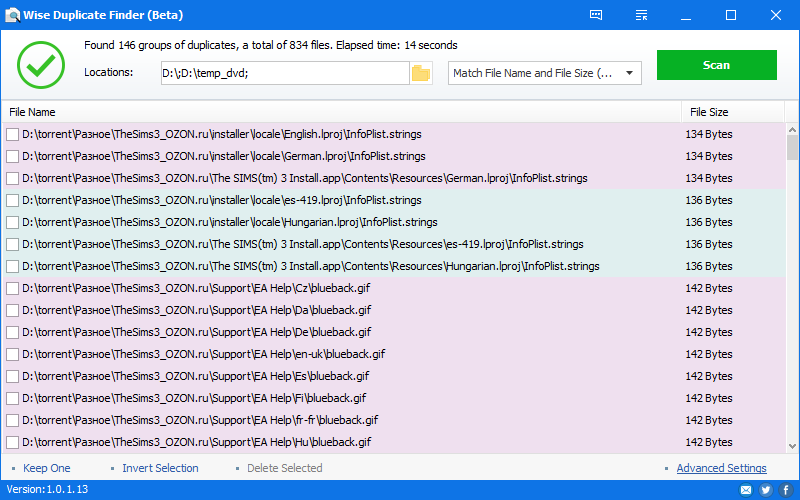The height and width of the screenshot is (500, 800).
Task: Click the vertical scrollbar thumb
Action: click(792, 147)
